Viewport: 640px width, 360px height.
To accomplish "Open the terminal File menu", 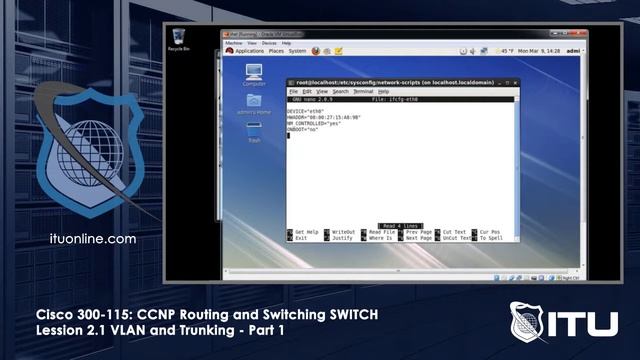I will [293, 91].
